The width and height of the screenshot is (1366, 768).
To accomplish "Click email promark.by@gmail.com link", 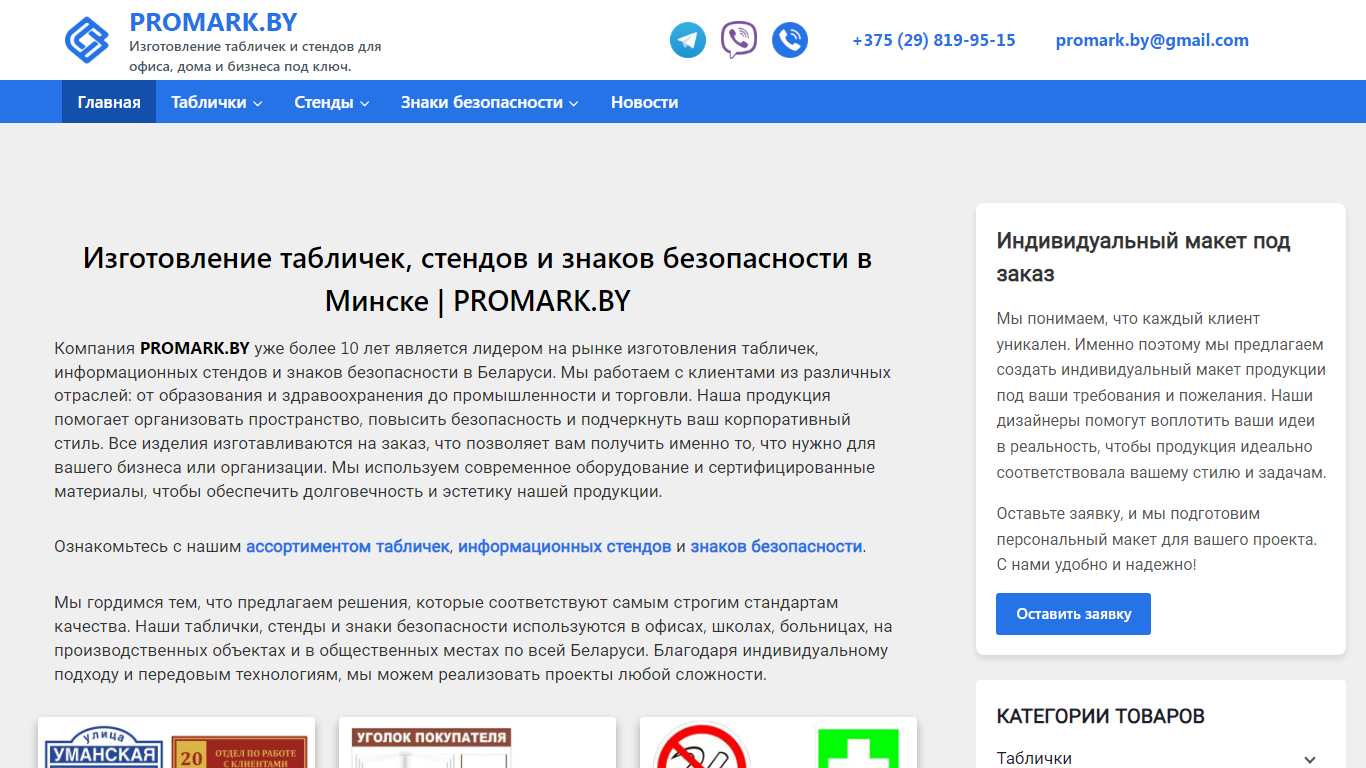I will point(1152,40).
